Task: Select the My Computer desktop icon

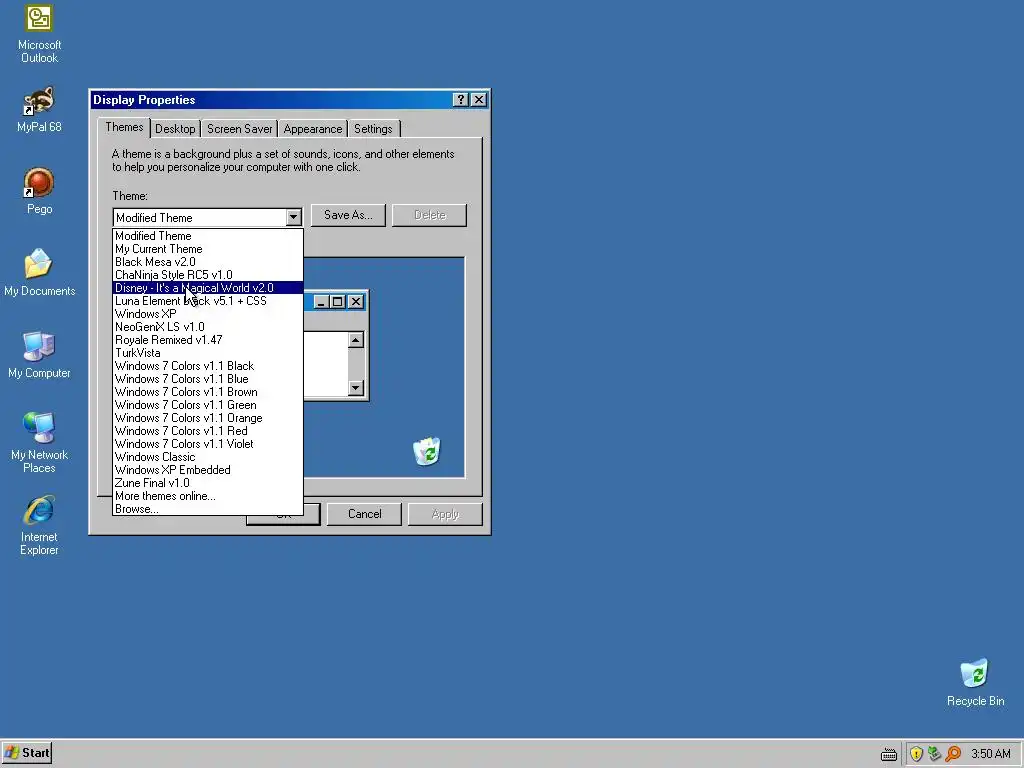Action: point(39,355)
